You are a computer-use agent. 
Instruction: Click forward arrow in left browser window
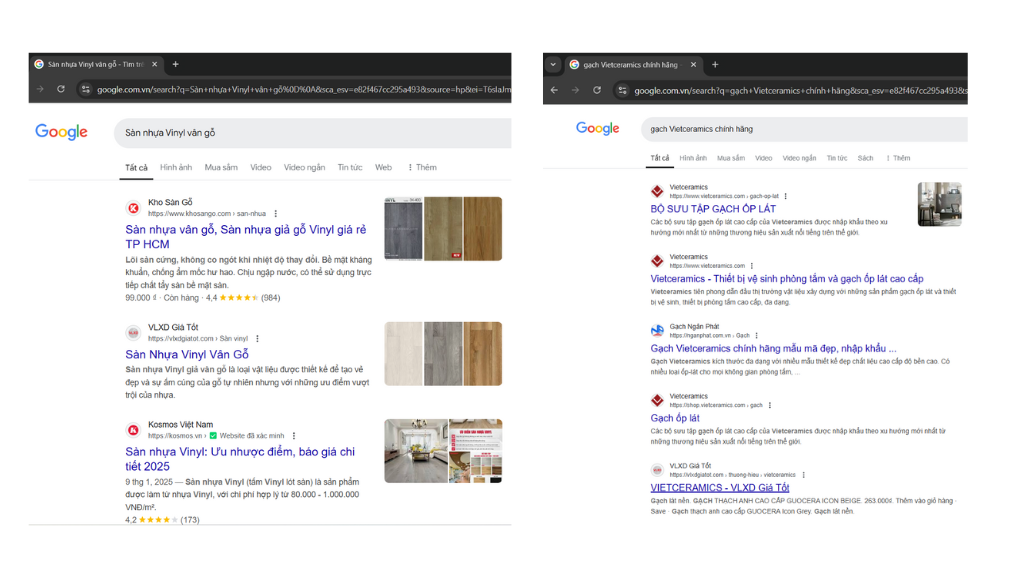[x=40, y=89]
